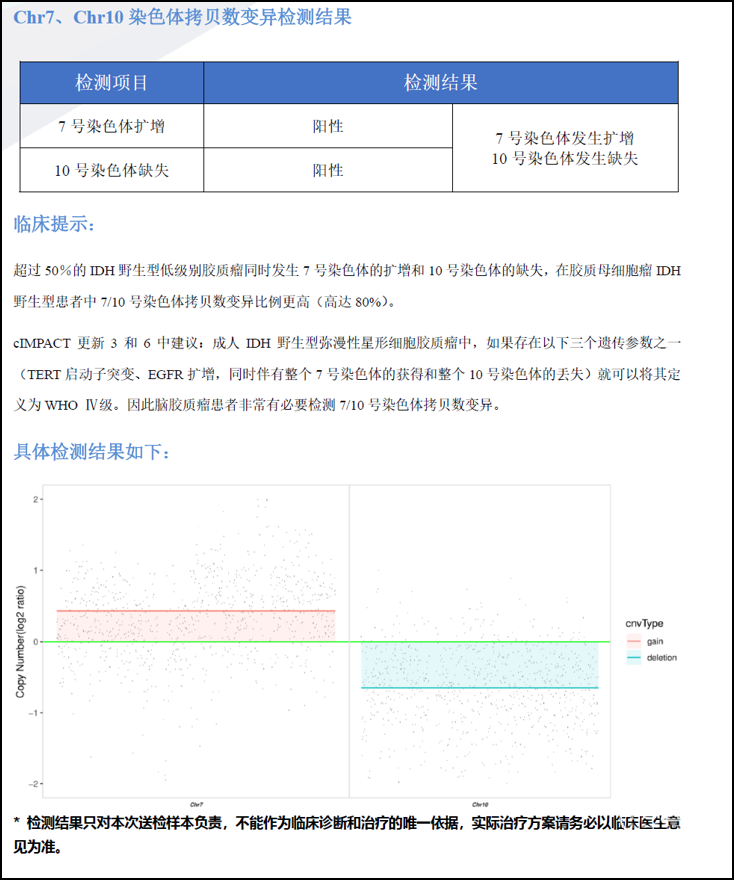
Task: Click the 具体检测结果如下 section heading
Action: [x=92, y=451]
